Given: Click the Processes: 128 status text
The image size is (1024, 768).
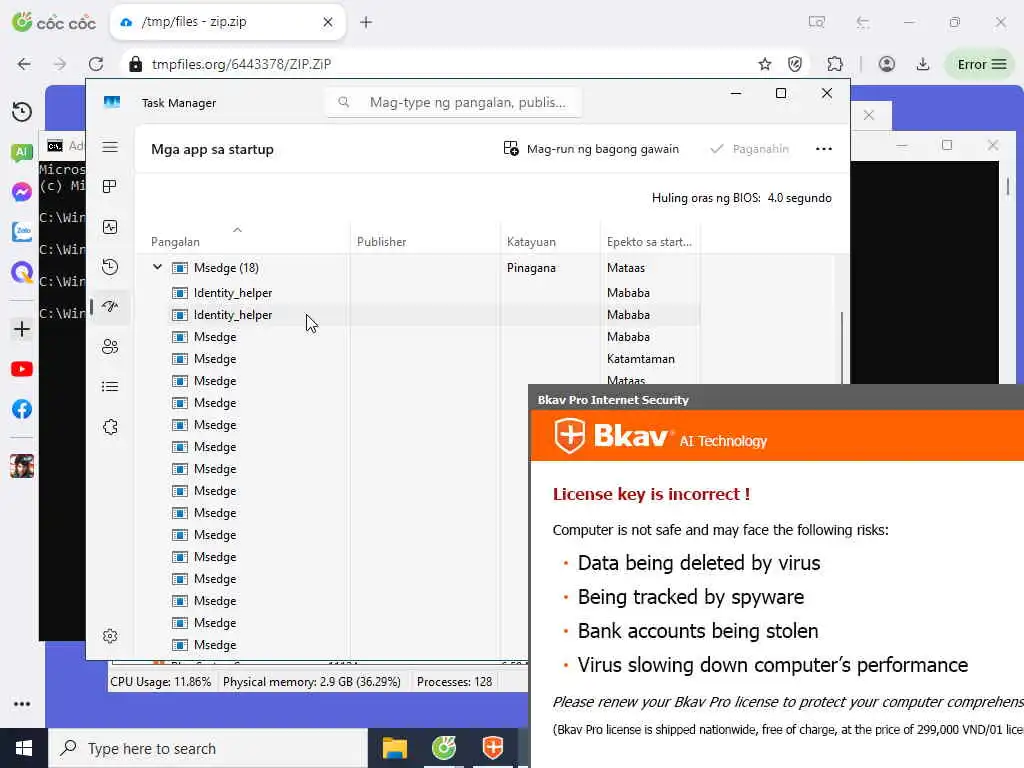Looking at the screenshot, I should point(455,682).
